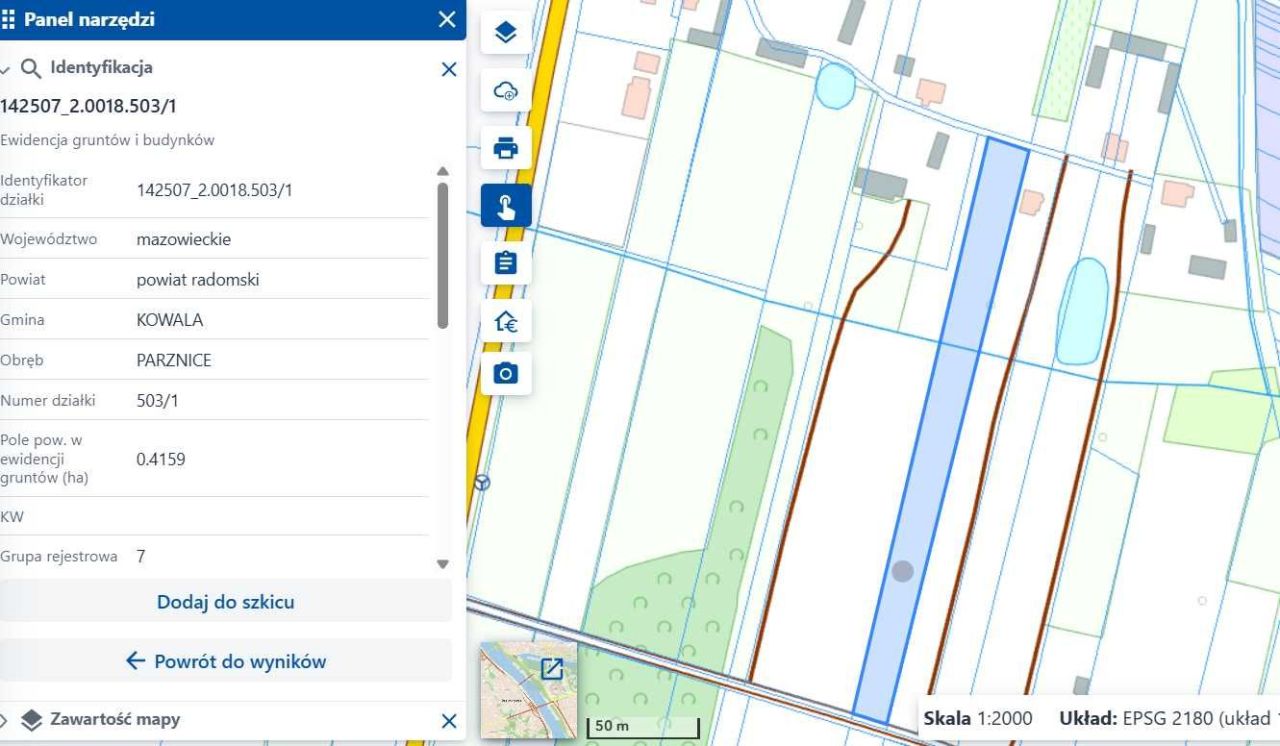Open the map layers tool
Viewport: 1280px width, 746px height.
pyautogui.click(x=506, y=33)
